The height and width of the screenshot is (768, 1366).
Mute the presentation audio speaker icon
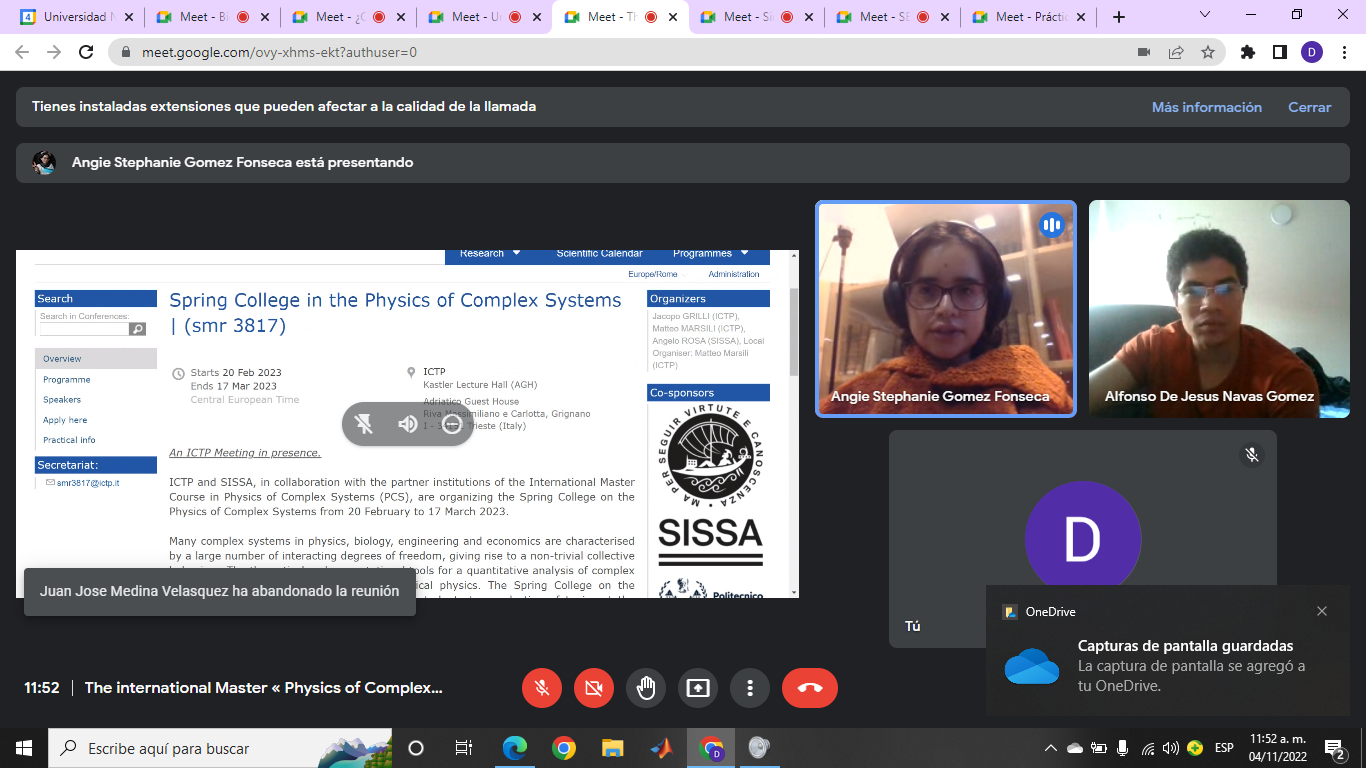point(408,424)
